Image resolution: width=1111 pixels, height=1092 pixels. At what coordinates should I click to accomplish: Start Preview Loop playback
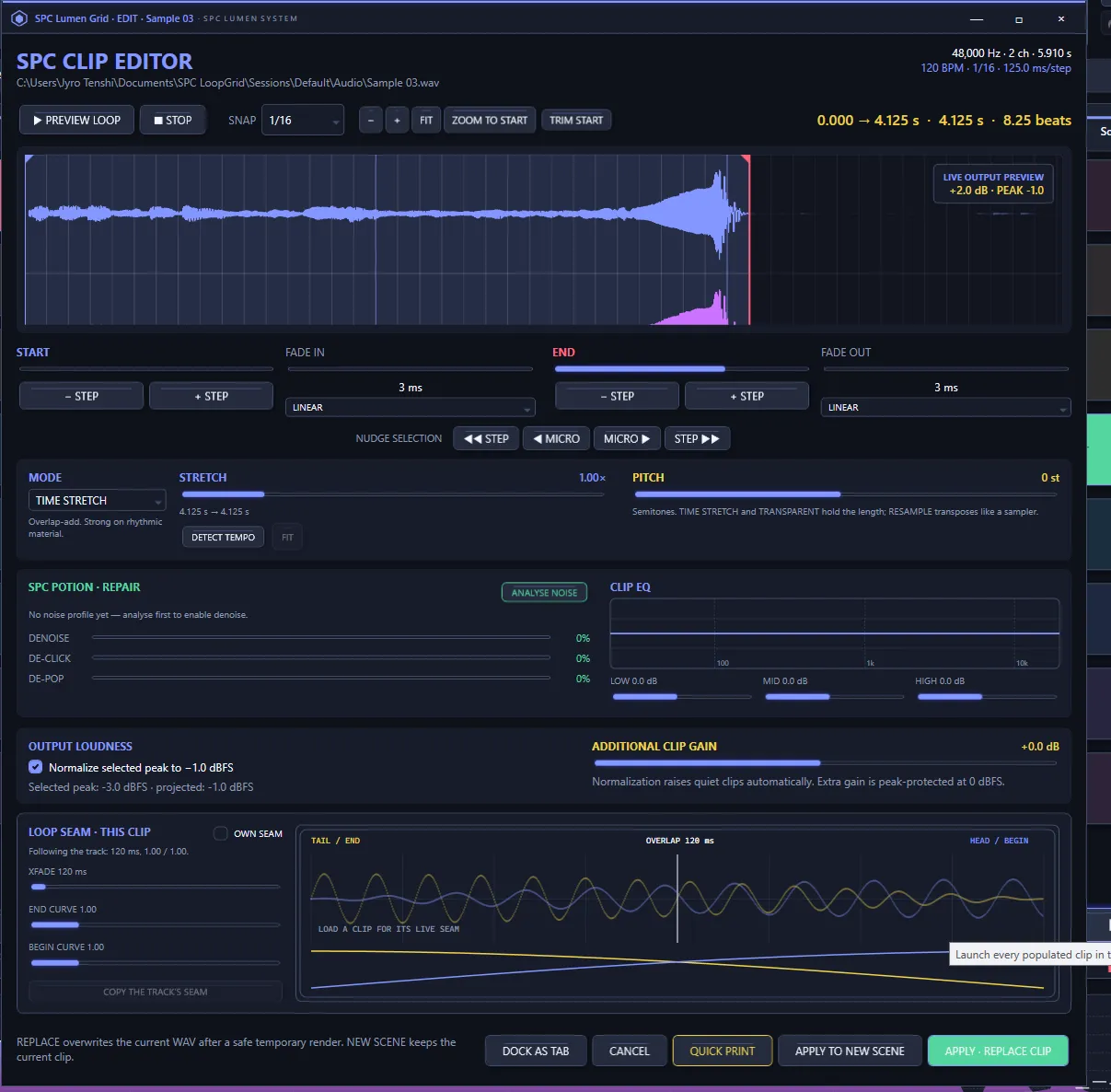click(77, 120)
